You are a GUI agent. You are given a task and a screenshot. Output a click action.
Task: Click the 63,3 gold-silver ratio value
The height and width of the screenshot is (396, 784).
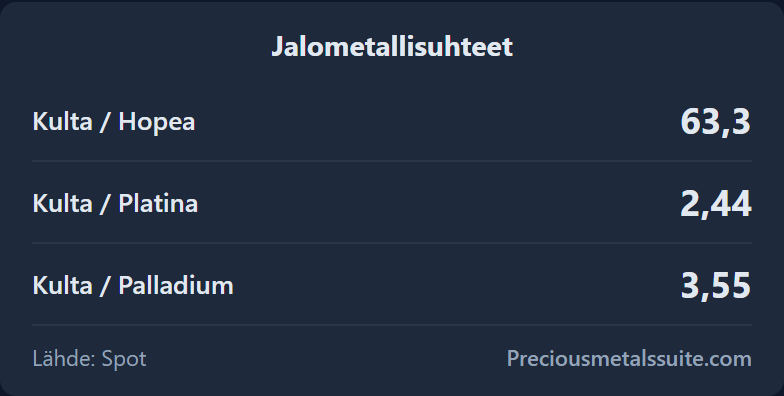pos(716,122)
